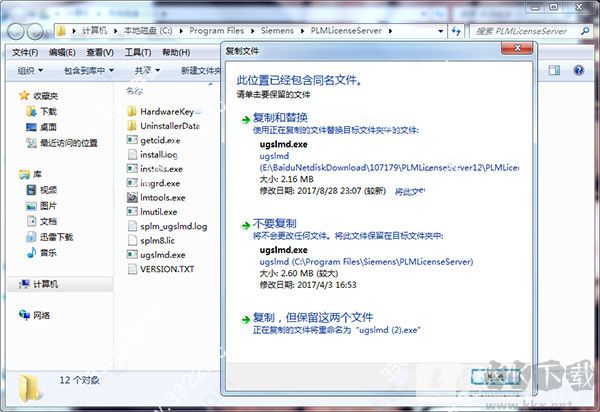Expand the Share (共享) dropdown
The height and width of the screenshot is (412, 600).
click(x=147, y=70)
